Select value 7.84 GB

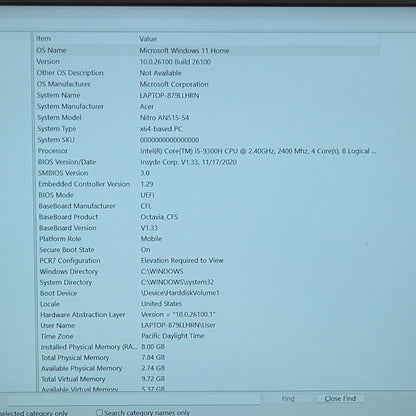point(153,357)
